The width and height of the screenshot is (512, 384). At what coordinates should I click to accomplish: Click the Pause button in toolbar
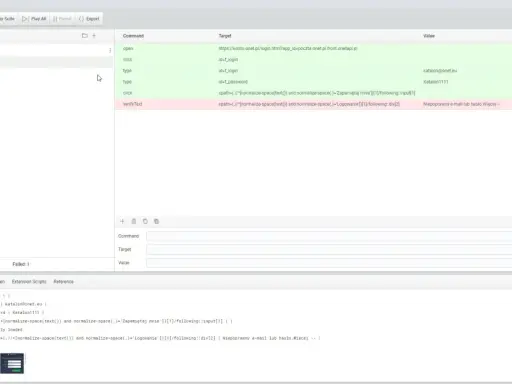coord(62,19)
